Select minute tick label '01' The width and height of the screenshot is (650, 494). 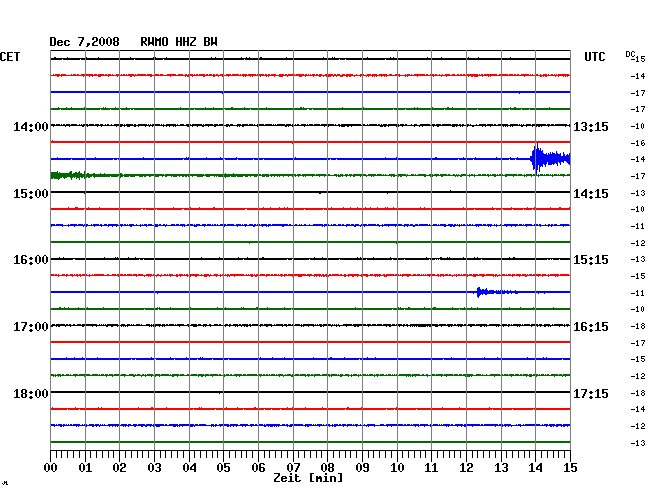coord(85,468)
